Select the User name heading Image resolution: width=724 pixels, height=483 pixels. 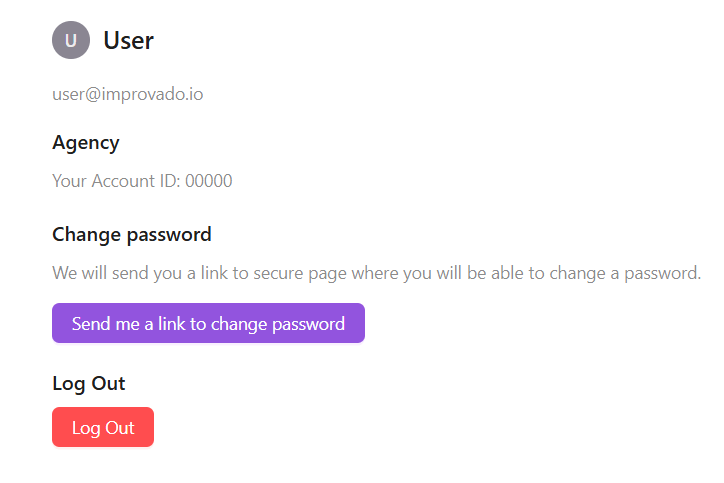coord(128,41)
